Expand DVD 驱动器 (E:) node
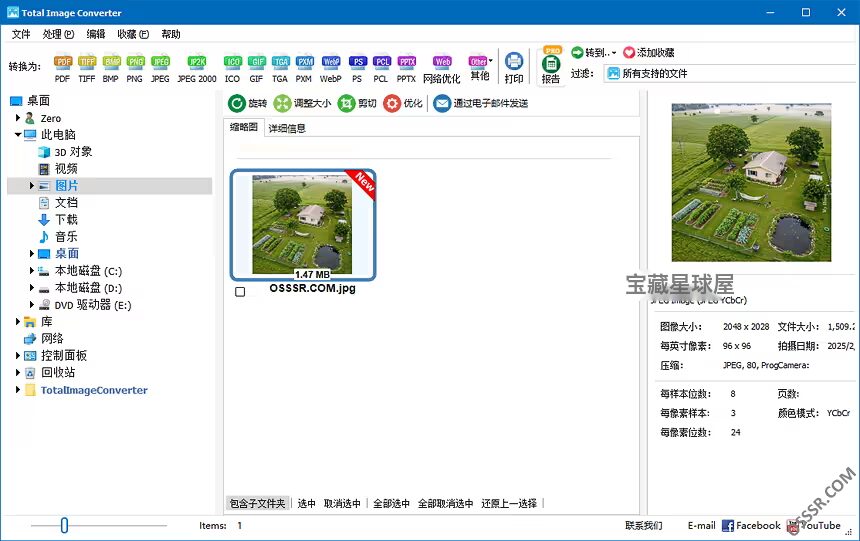 click(32, 305)
